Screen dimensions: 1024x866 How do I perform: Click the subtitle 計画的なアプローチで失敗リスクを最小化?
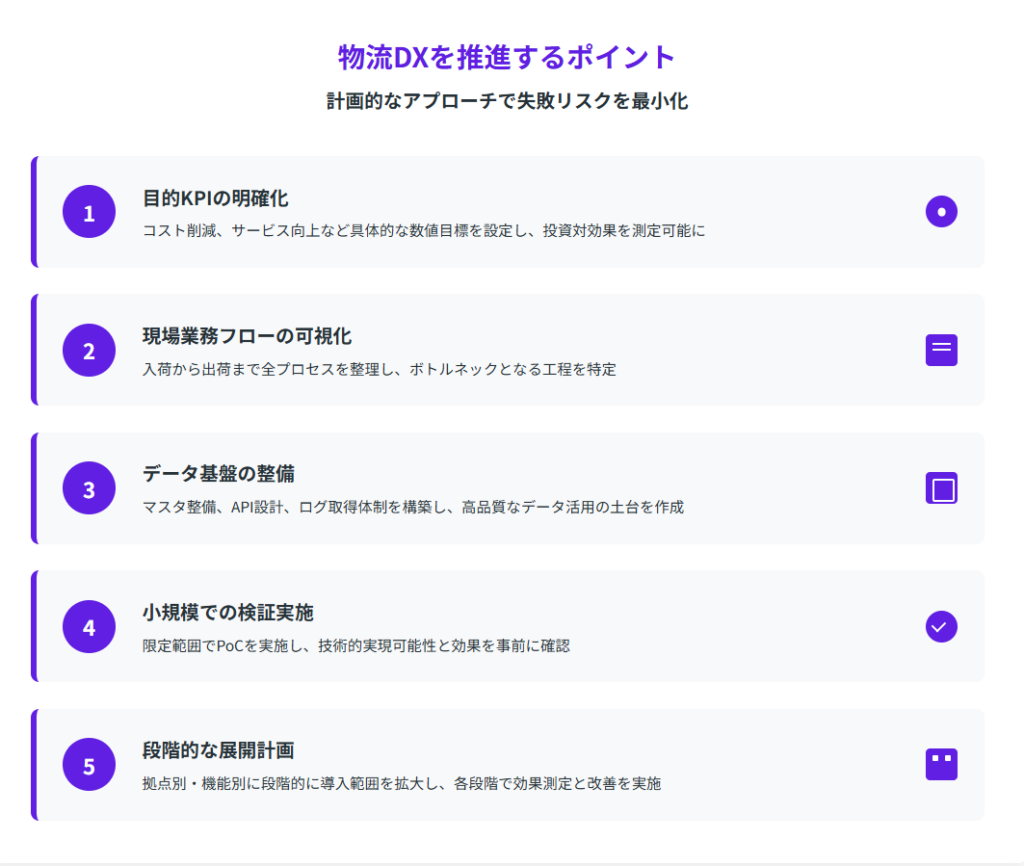tap(507, 101)
